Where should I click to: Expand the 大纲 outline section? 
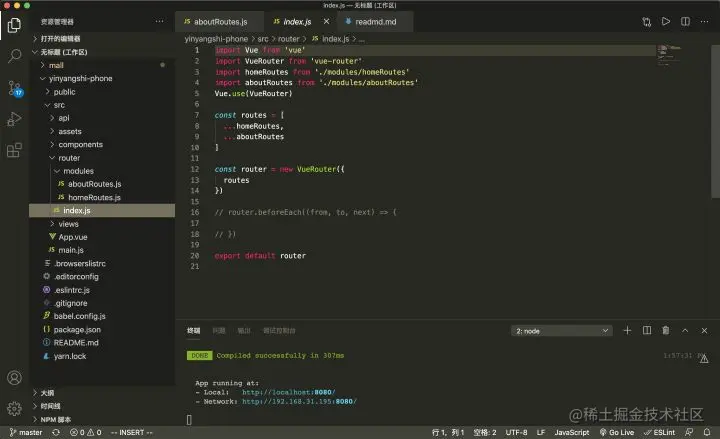click(x=102, y=393)
